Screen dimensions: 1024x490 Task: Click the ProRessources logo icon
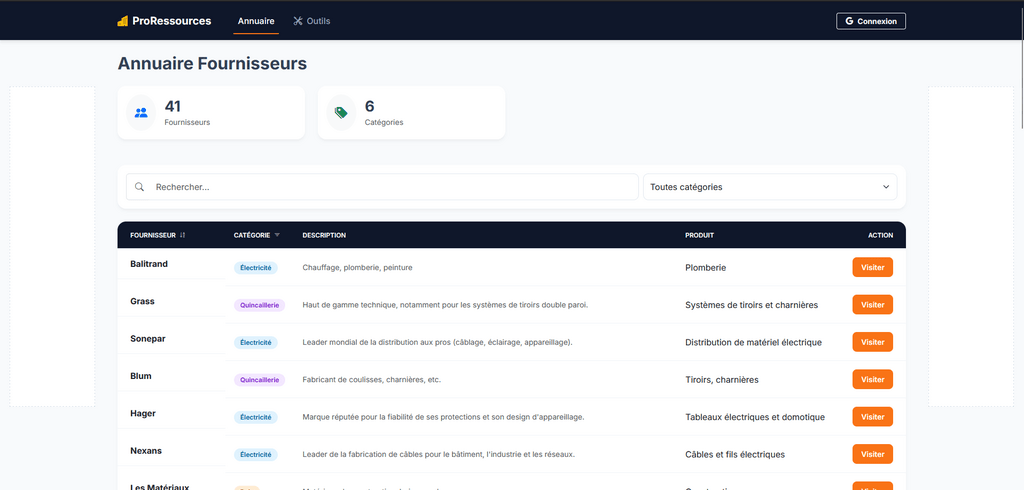[x=123, y=21]
